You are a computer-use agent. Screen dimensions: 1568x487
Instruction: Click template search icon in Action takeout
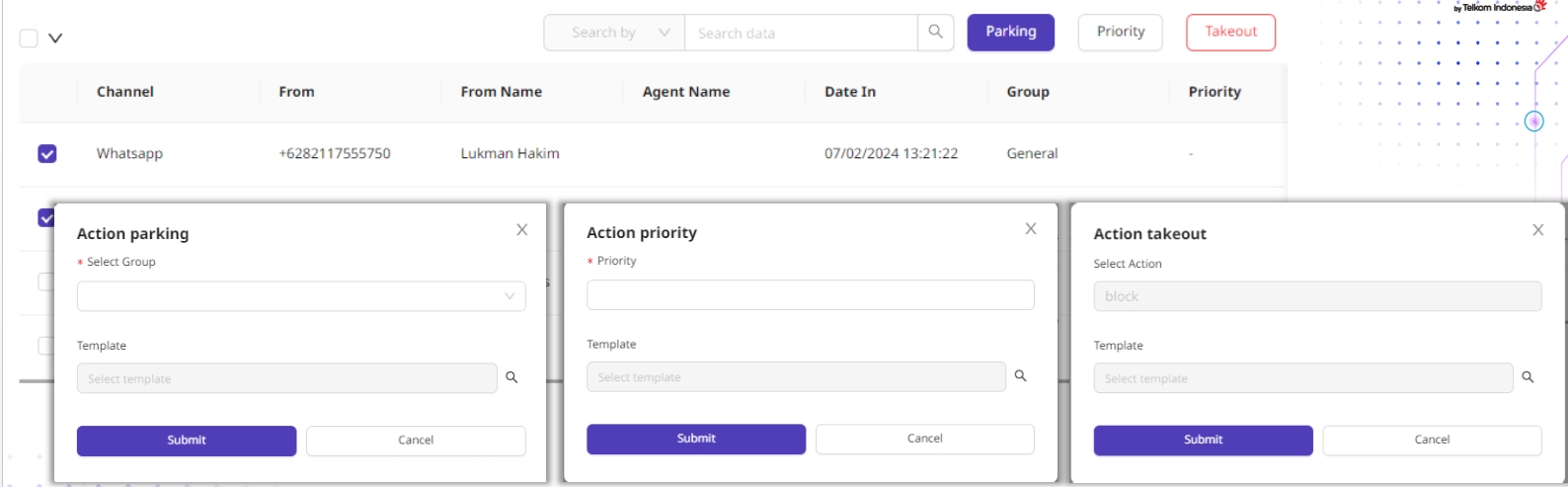click(x=1528, y=377)
